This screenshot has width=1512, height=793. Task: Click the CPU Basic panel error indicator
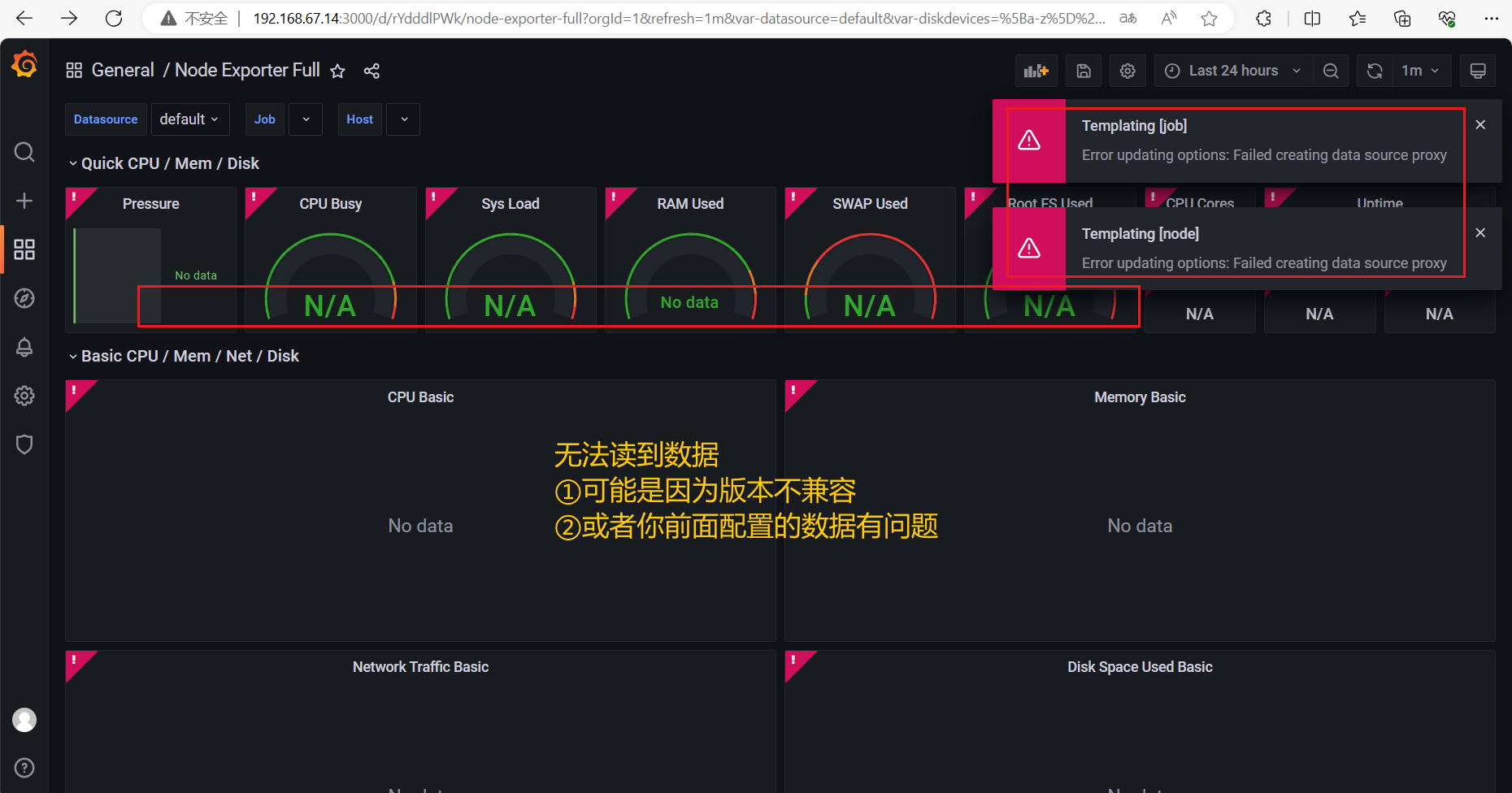tap(76, 390)
